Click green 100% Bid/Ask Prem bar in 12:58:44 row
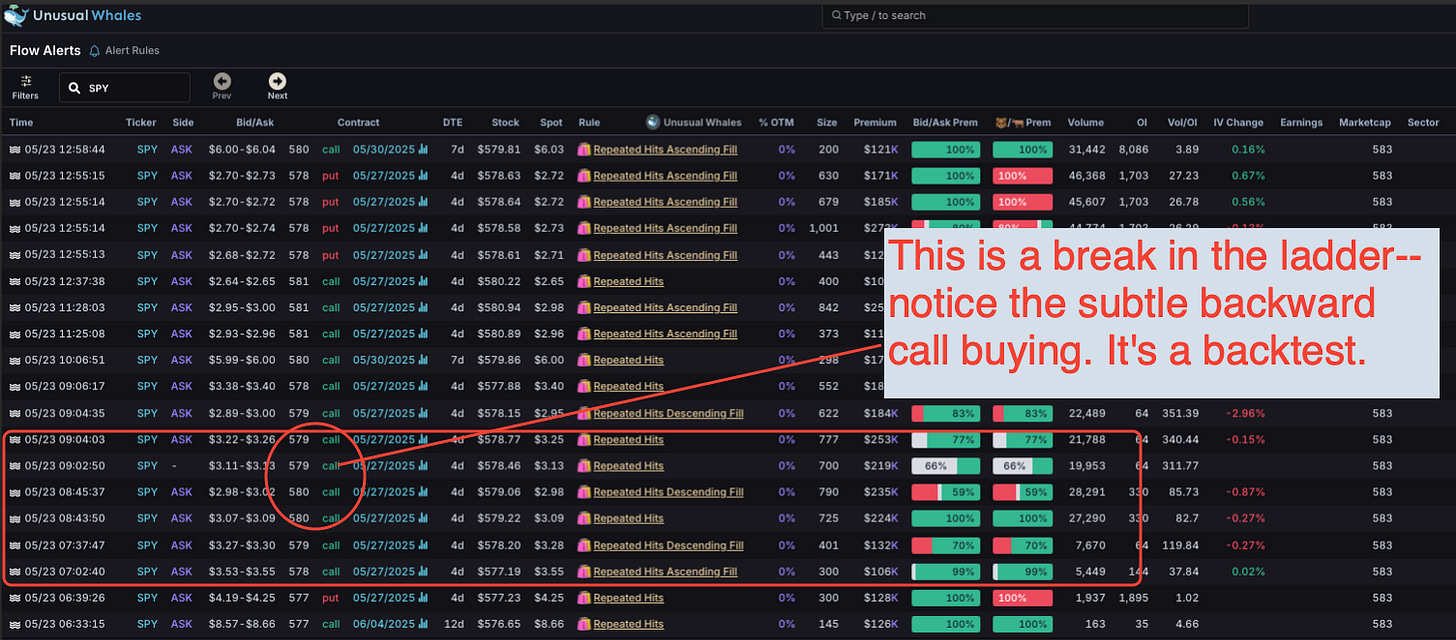 tap(945, 149)
